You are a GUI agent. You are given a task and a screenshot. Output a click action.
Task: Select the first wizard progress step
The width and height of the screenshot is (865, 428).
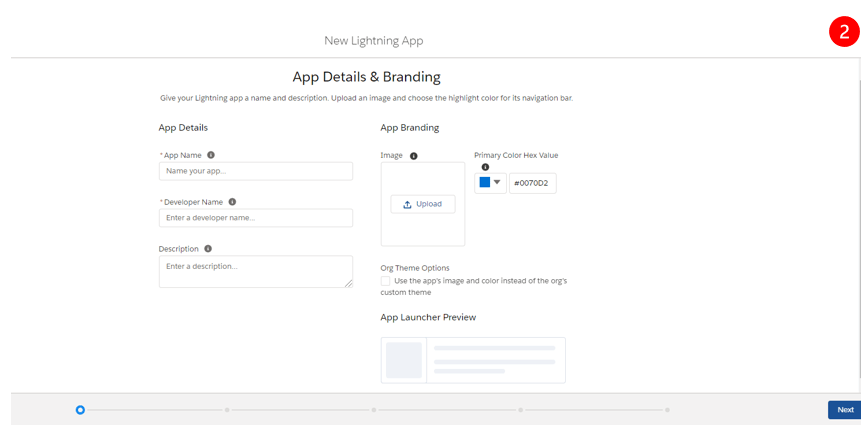point(80,410)
